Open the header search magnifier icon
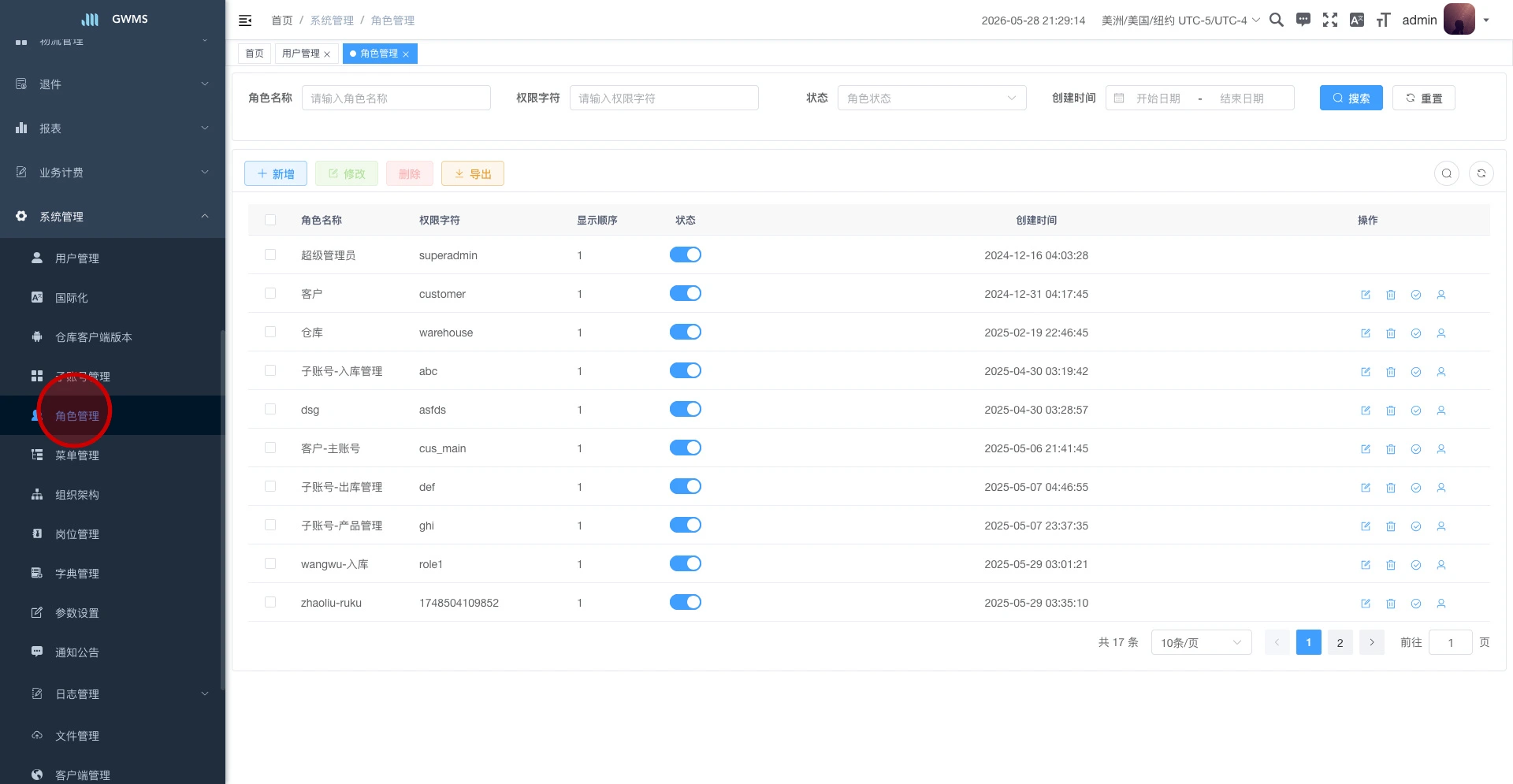 pos(1277,20)
